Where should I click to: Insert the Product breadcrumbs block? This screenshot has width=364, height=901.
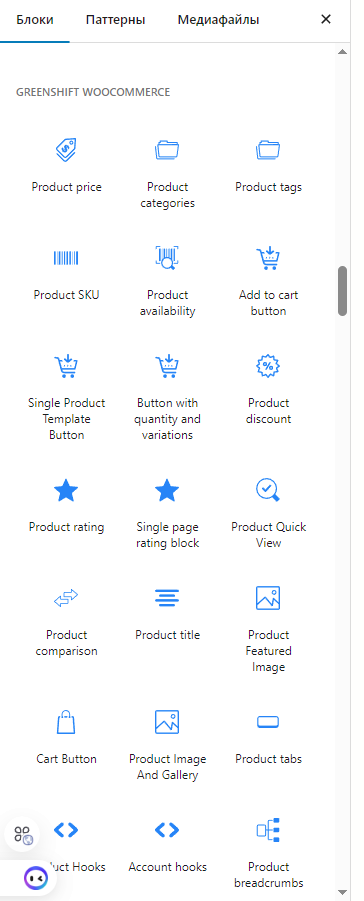point(269,853)
